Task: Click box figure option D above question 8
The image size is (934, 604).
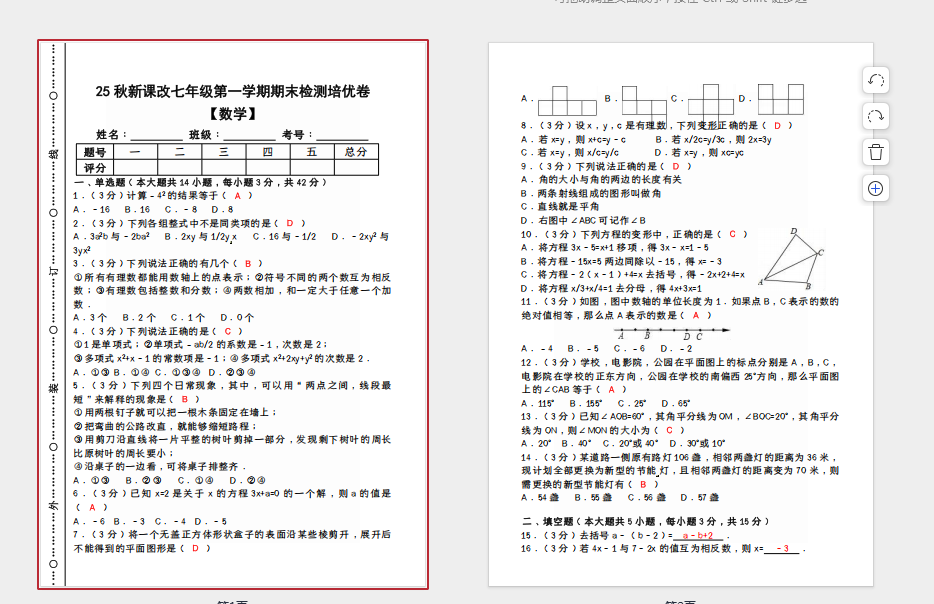Action: [x=780, y=99]
